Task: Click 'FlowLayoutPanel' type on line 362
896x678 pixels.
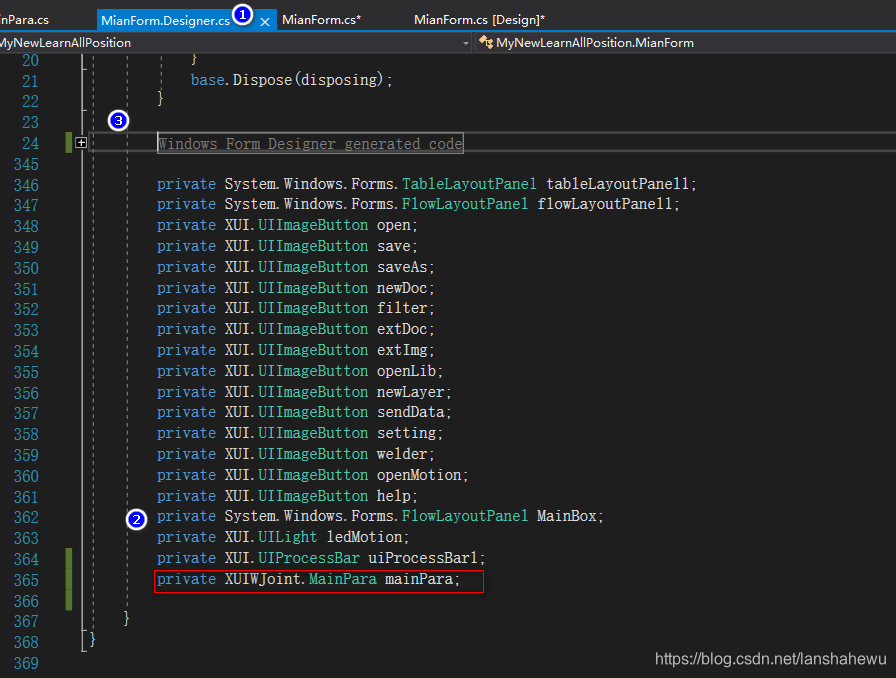Action: [x=465, y=516]
